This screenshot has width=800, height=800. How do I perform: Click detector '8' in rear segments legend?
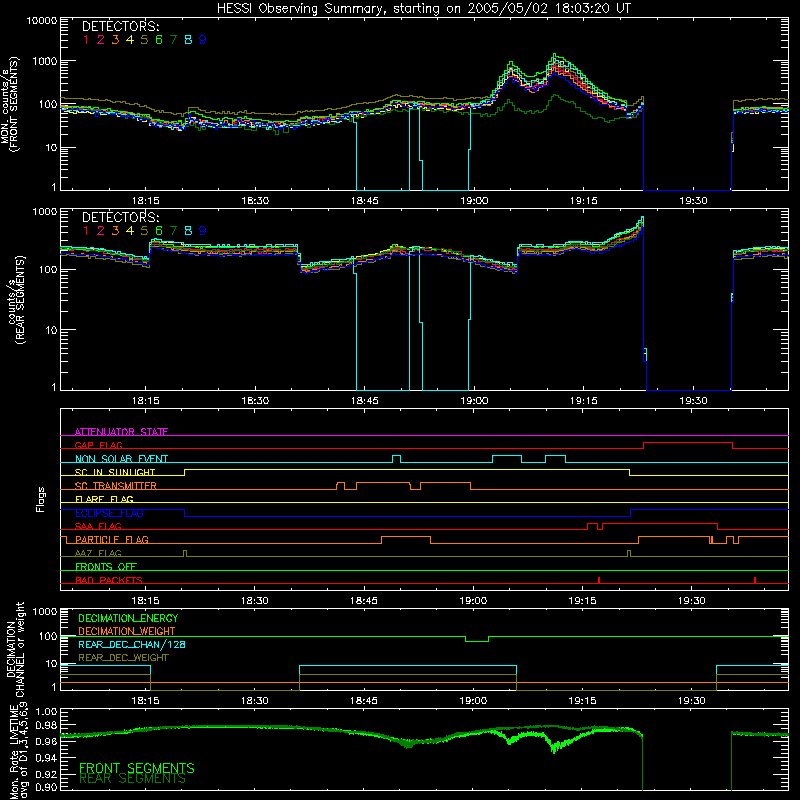[188, 231]
